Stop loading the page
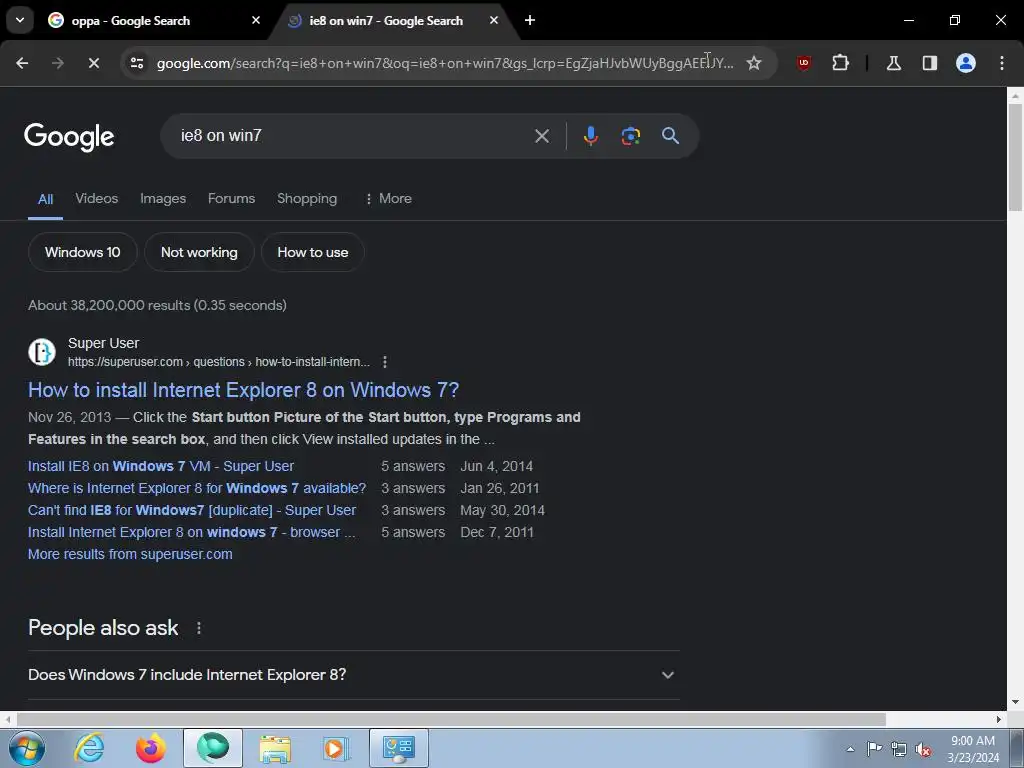 [93, 63]
